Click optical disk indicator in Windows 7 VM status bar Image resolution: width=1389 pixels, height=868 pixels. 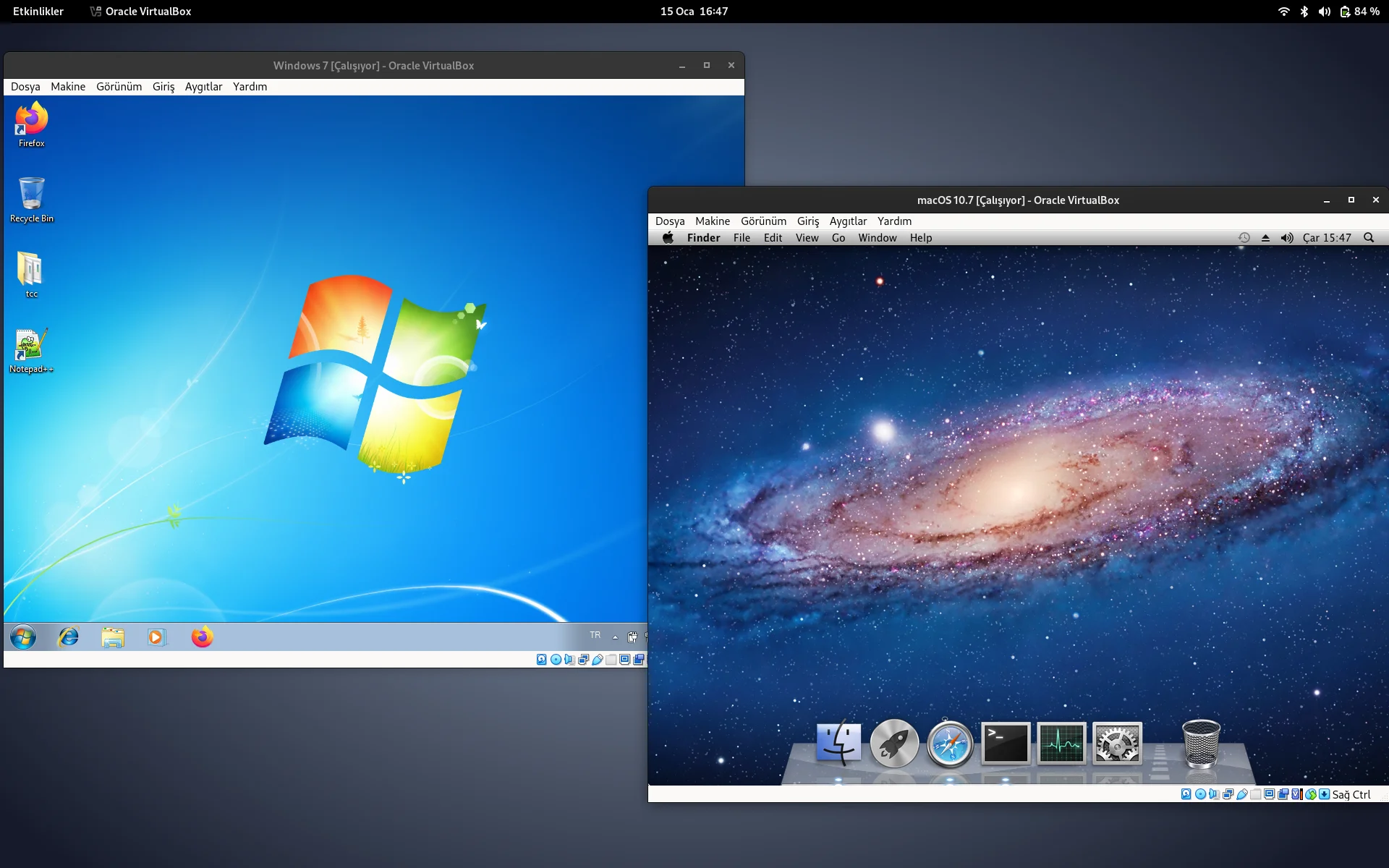coord(556,660)
